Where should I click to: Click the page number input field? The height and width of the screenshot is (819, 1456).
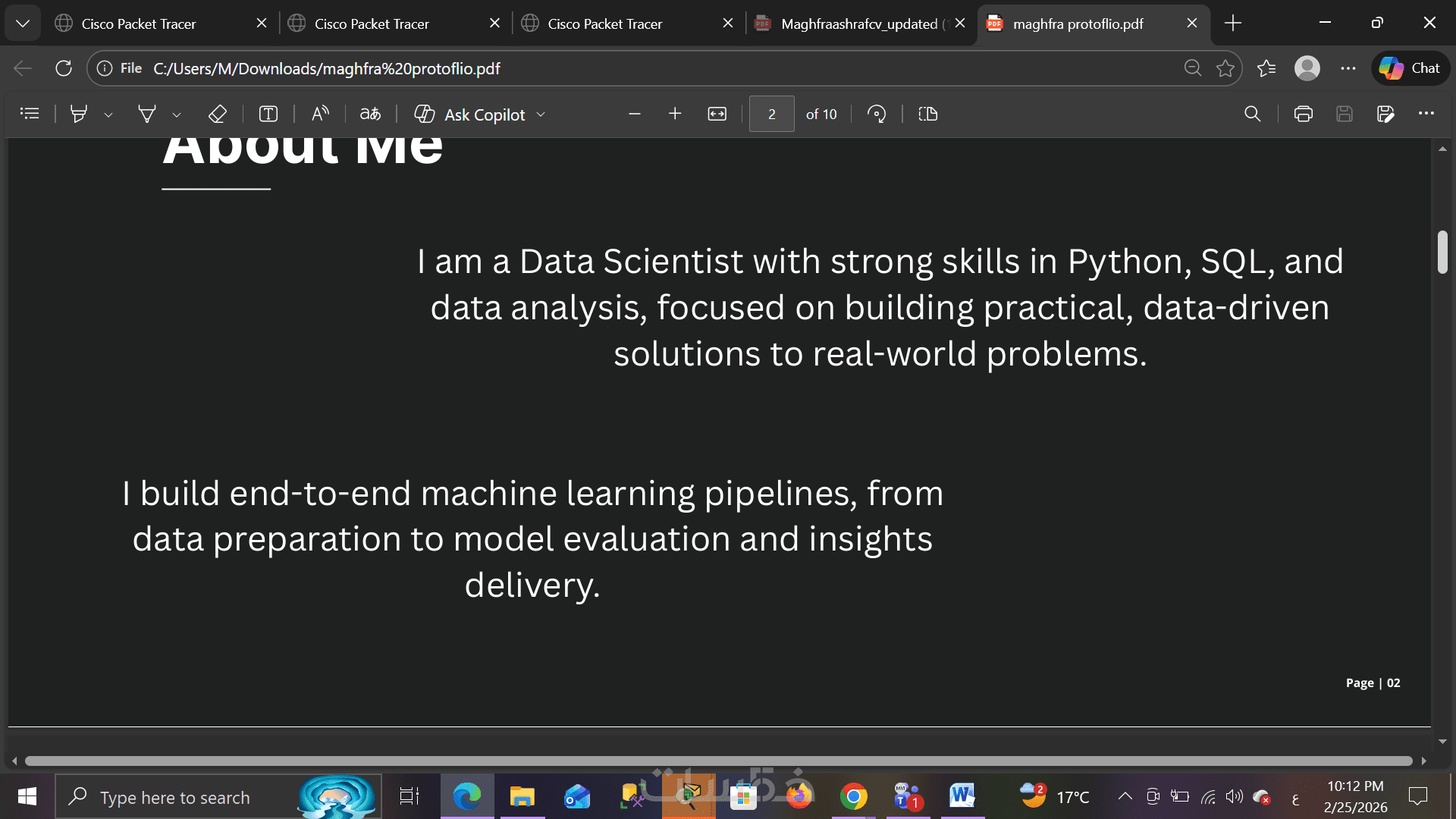(x=771, y=114)
